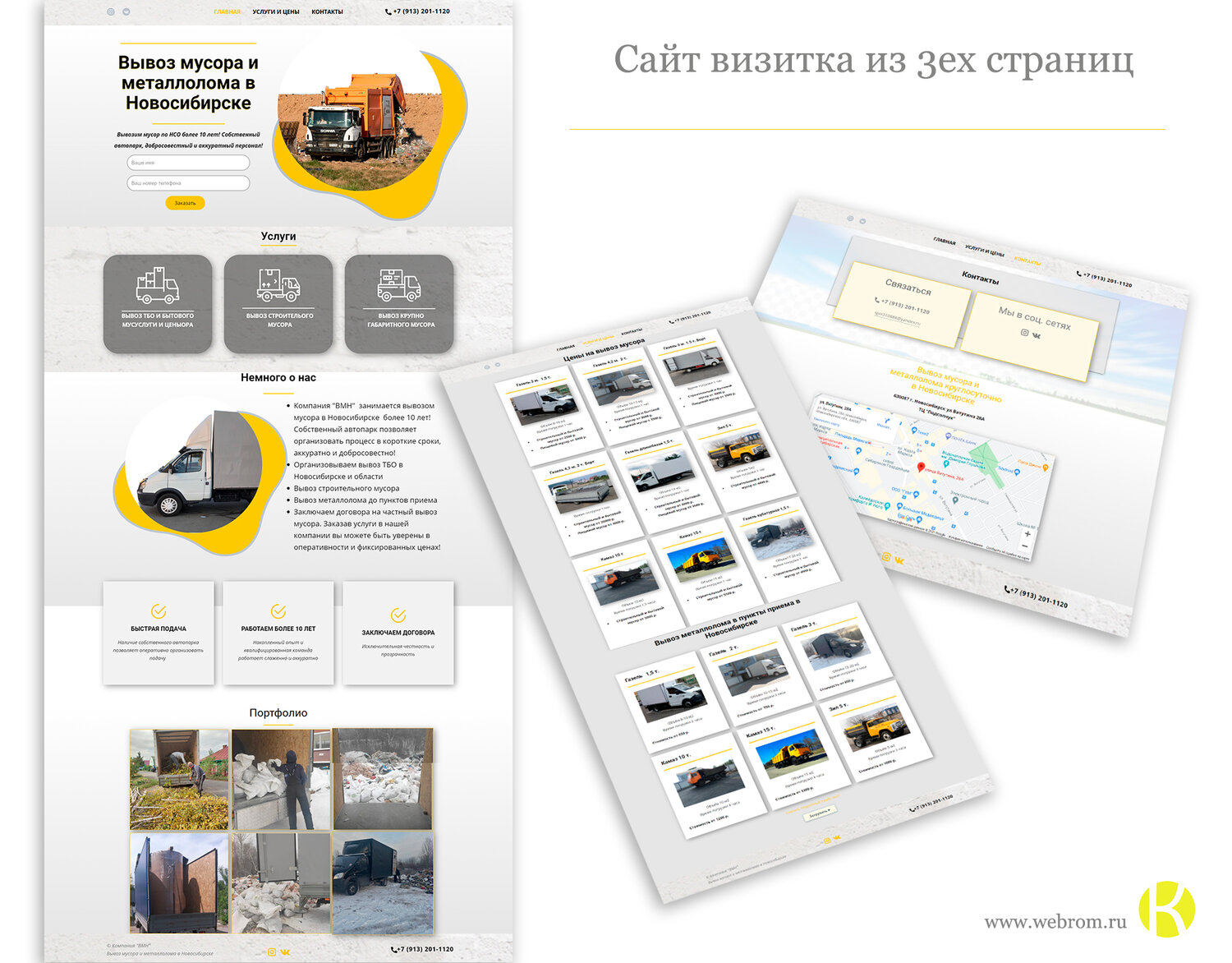This screenshot has height=963, width=1232.
Task: Open 'Вывоз ТБО и бытового мусора' service card
Action: pos(158,304)
